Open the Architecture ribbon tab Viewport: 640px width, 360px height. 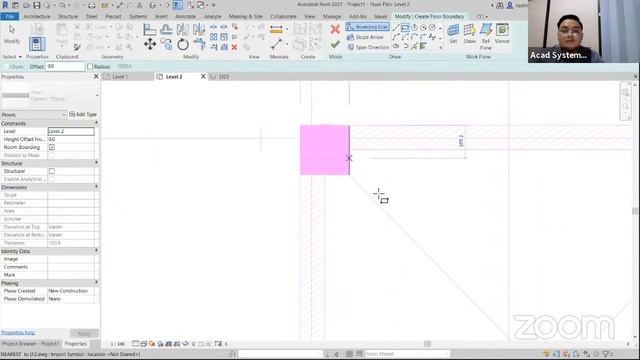pyautogui.click(x=37, y=16)
